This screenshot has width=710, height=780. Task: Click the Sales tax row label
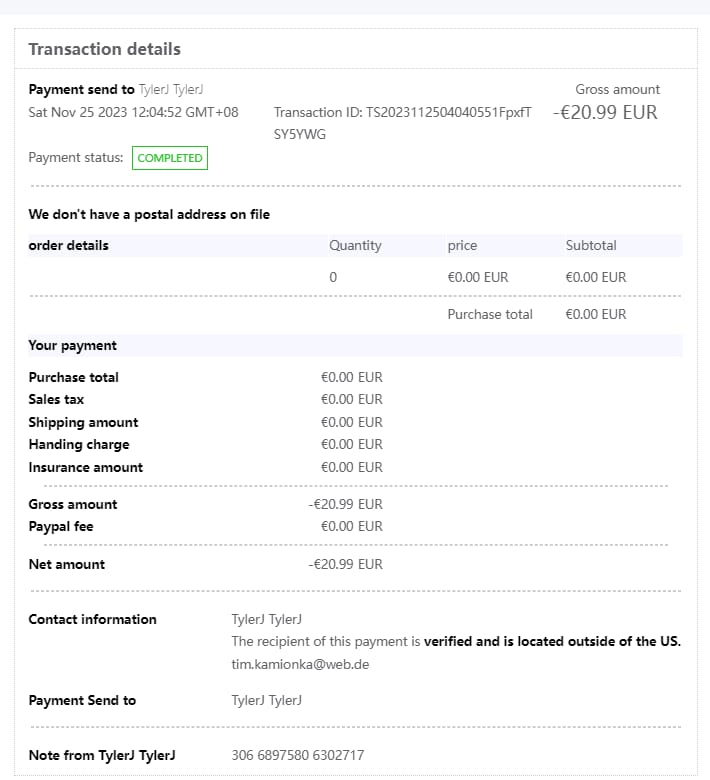[x=56, y=399]
